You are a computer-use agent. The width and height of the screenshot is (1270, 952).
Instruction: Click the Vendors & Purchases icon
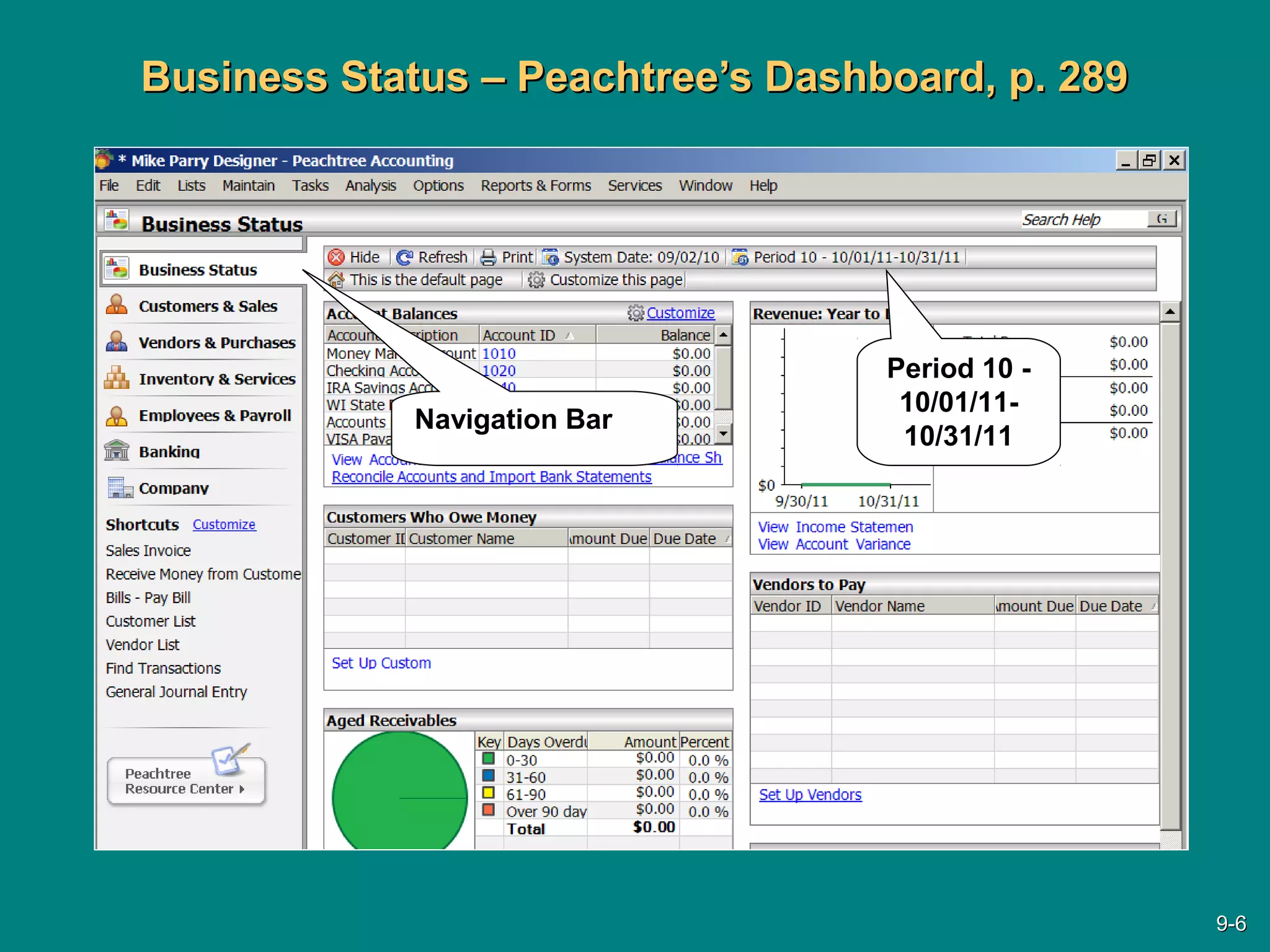117,342
